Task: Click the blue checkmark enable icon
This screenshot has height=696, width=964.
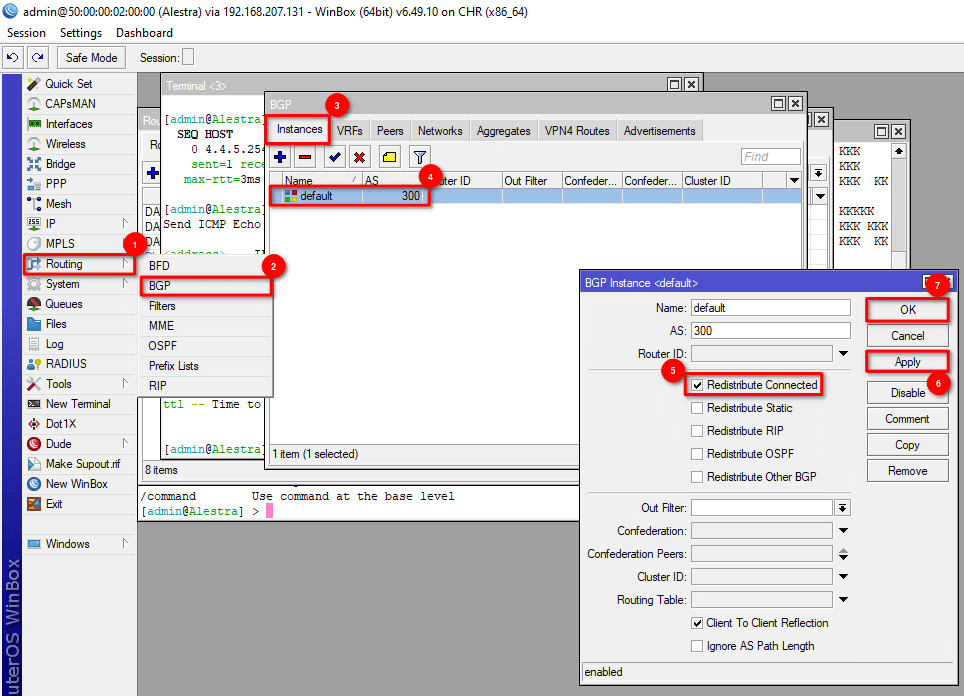Action: point(335,157)
